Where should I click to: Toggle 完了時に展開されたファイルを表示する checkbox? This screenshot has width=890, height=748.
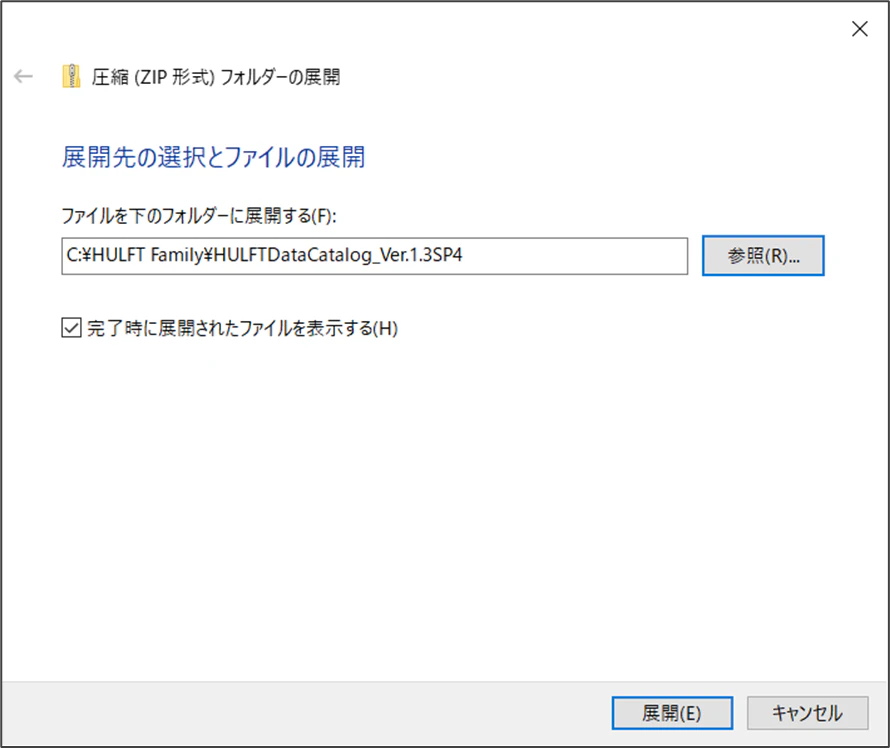pyautogui.click(x=72, y=327)
